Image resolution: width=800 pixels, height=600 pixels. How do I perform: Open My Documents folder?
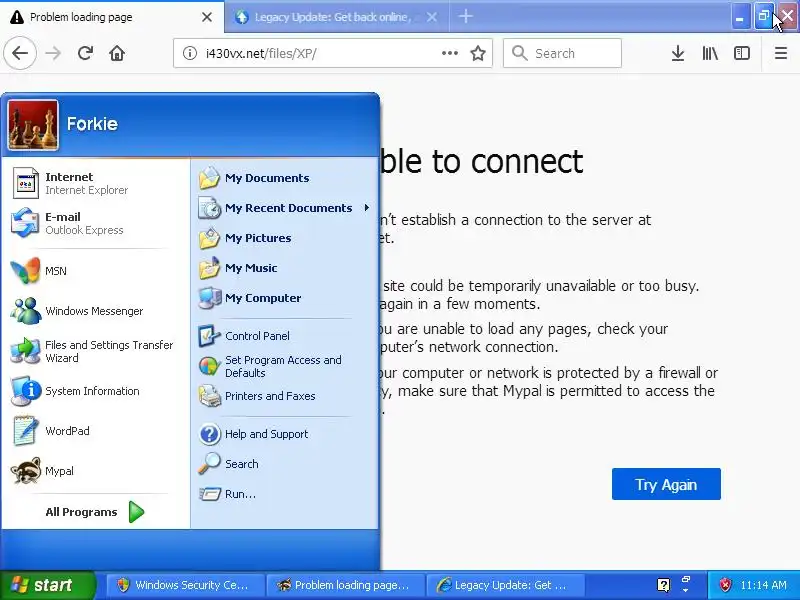(x=285, y=178)
